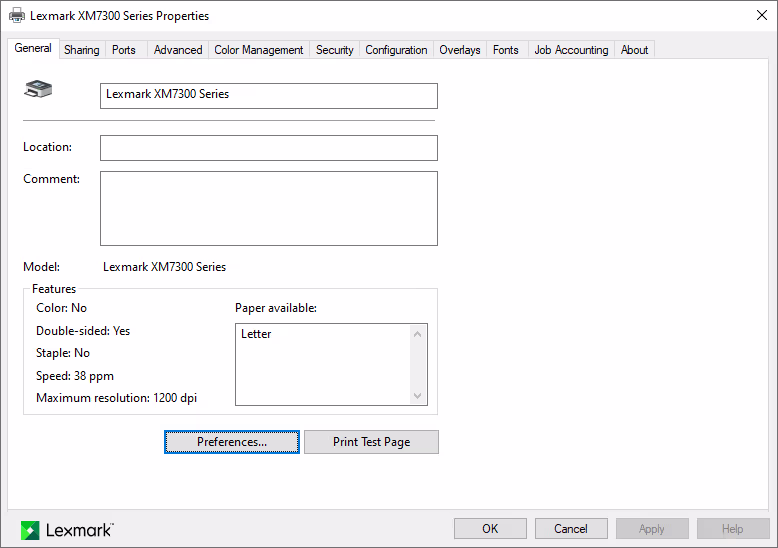Screen dimensions: 778x548
Task: Click the Apply button
Action: [652, 529]
